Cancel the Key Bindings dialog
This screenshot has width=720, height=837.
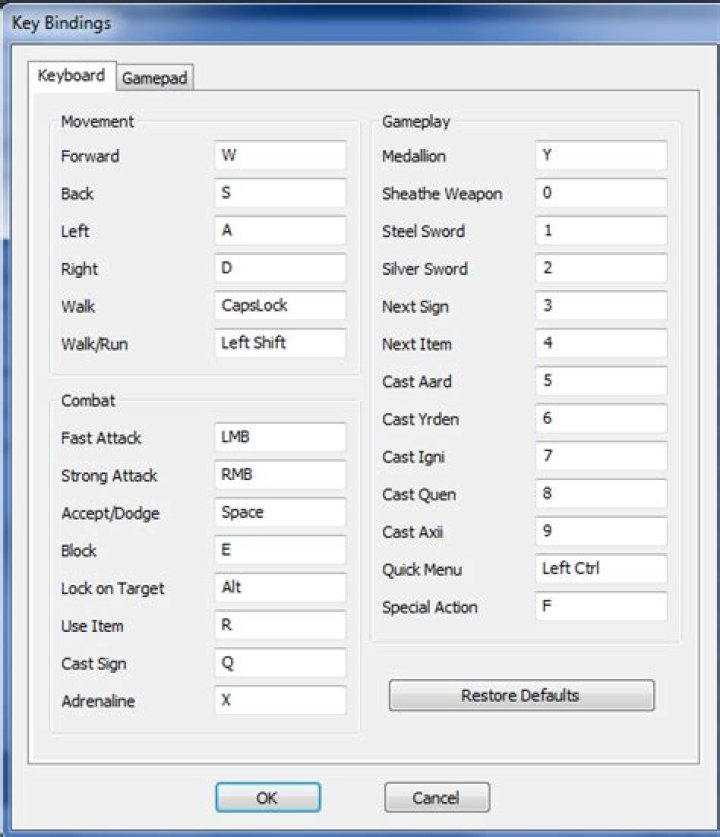437,797
